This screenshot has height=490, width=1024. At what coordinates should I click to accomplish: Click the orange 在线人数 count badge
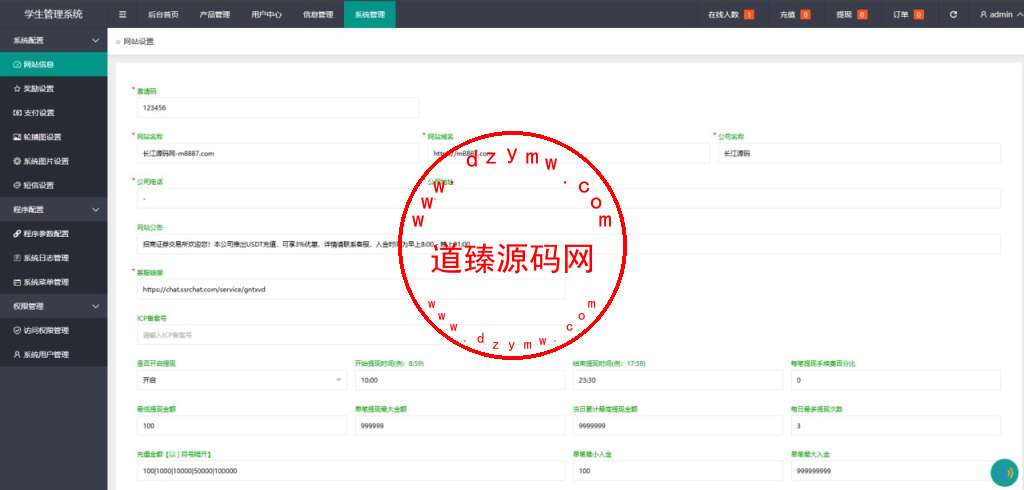point(748,14)
